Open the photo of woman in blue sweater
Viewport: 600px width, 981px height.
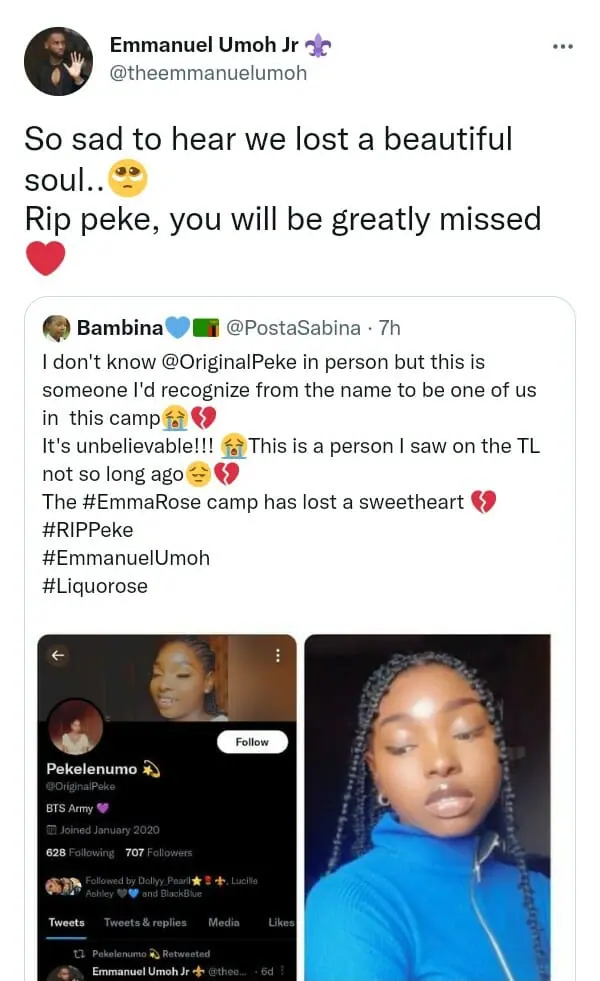[427, 806]
